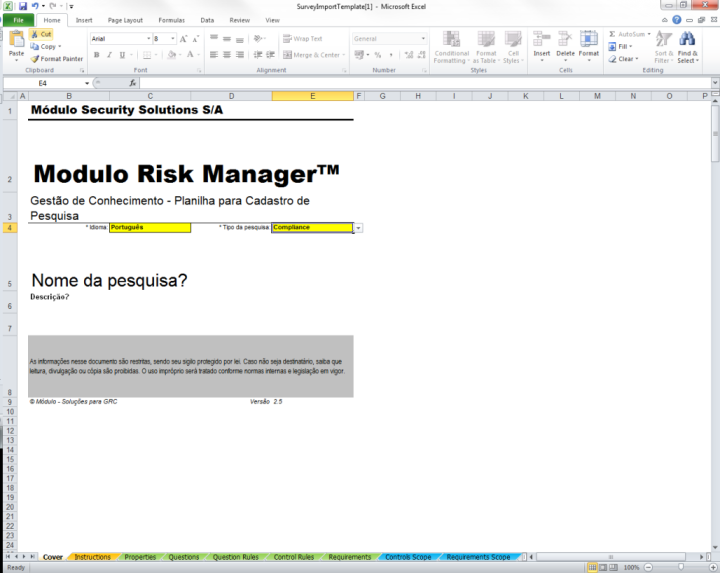Click the Cell Styles icon
This screenshot has height=573, width=720.
click(x=513, y=39)
